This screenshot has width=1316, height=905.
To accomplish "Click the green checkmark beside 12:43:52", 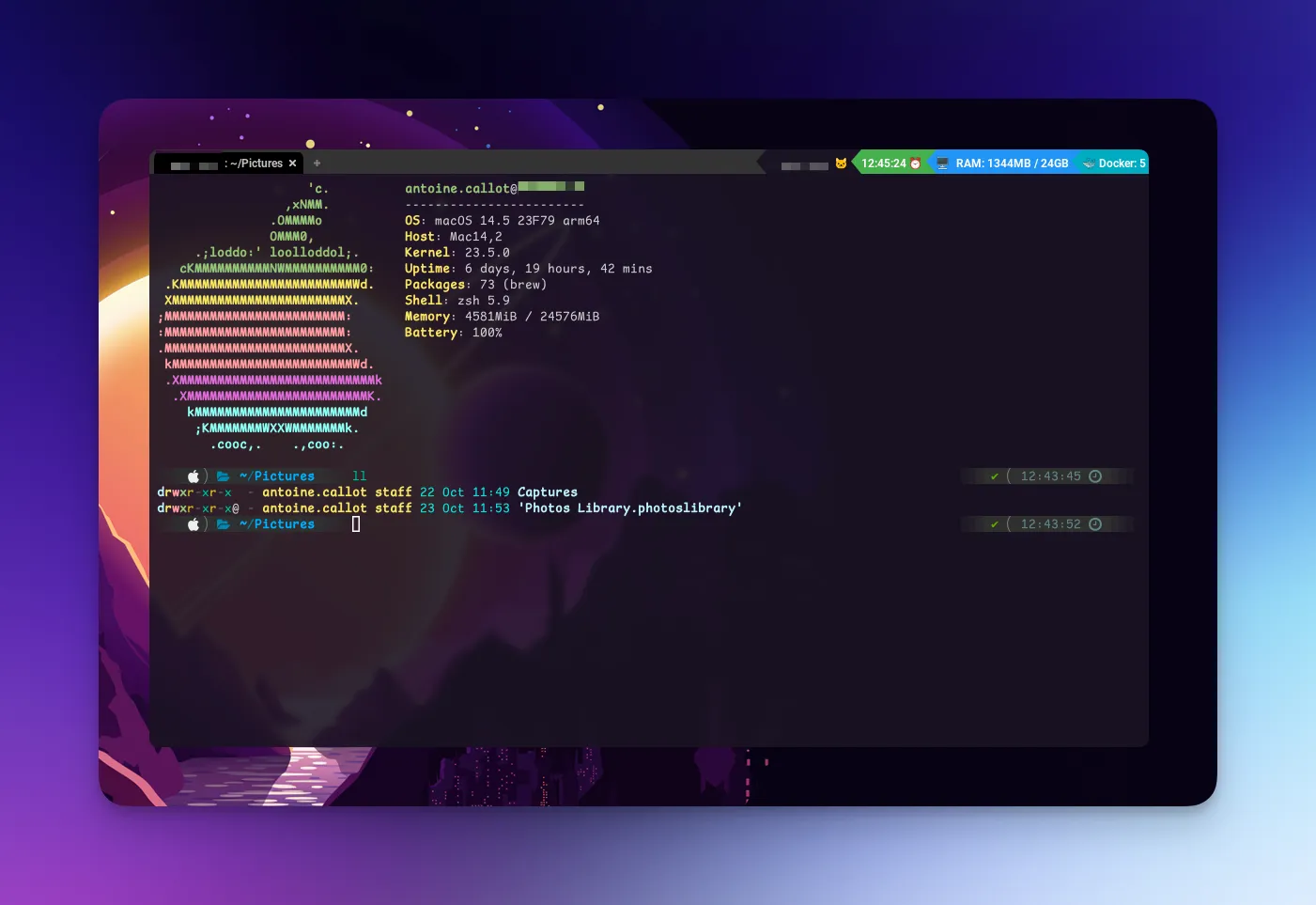I will pos(994,524).
